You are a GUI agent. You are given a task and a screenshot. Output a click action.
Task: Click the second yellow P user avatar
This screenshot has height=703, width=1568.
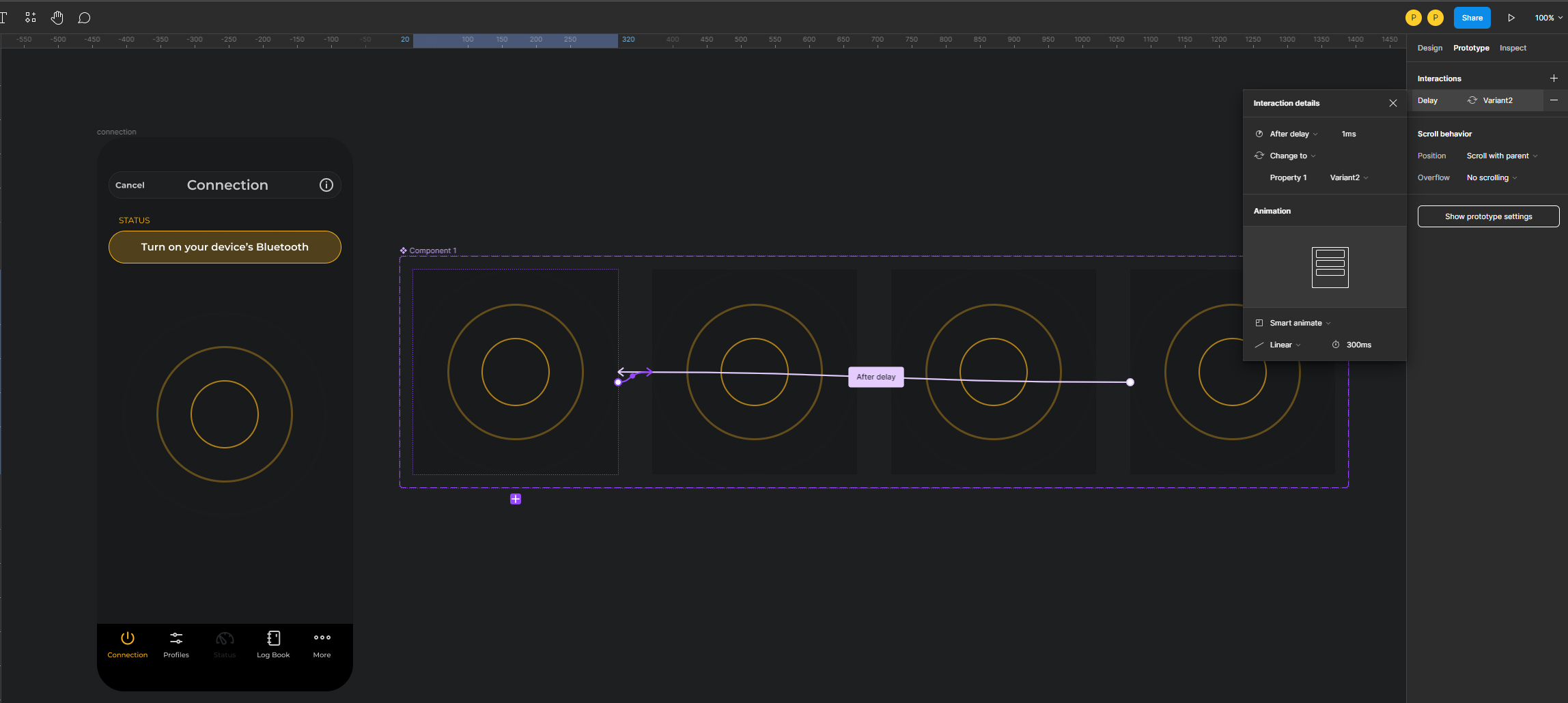(1436, 18)
